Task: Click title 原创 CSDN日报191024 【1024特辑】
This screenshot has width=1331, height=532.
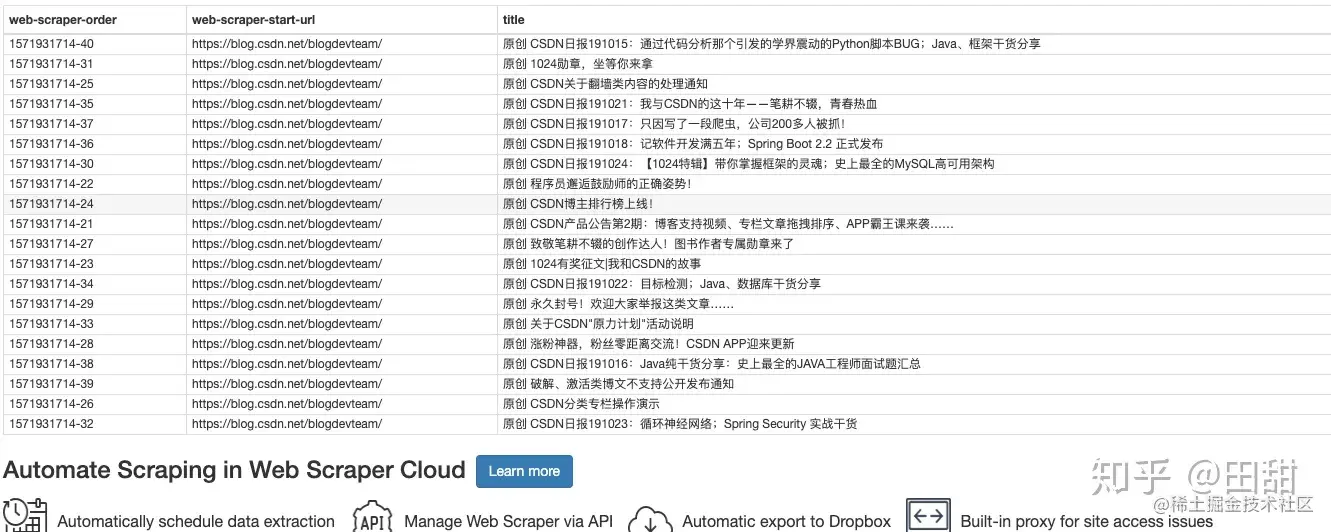Action: pos(748,164)
